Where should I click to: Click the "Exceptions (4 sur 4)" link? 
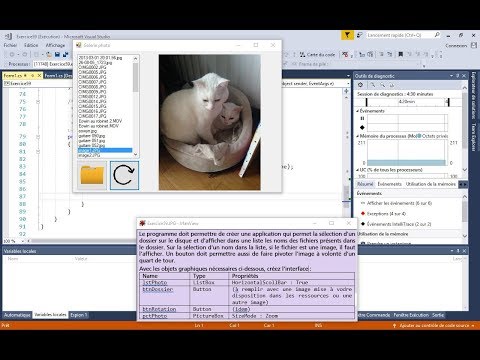386,214
